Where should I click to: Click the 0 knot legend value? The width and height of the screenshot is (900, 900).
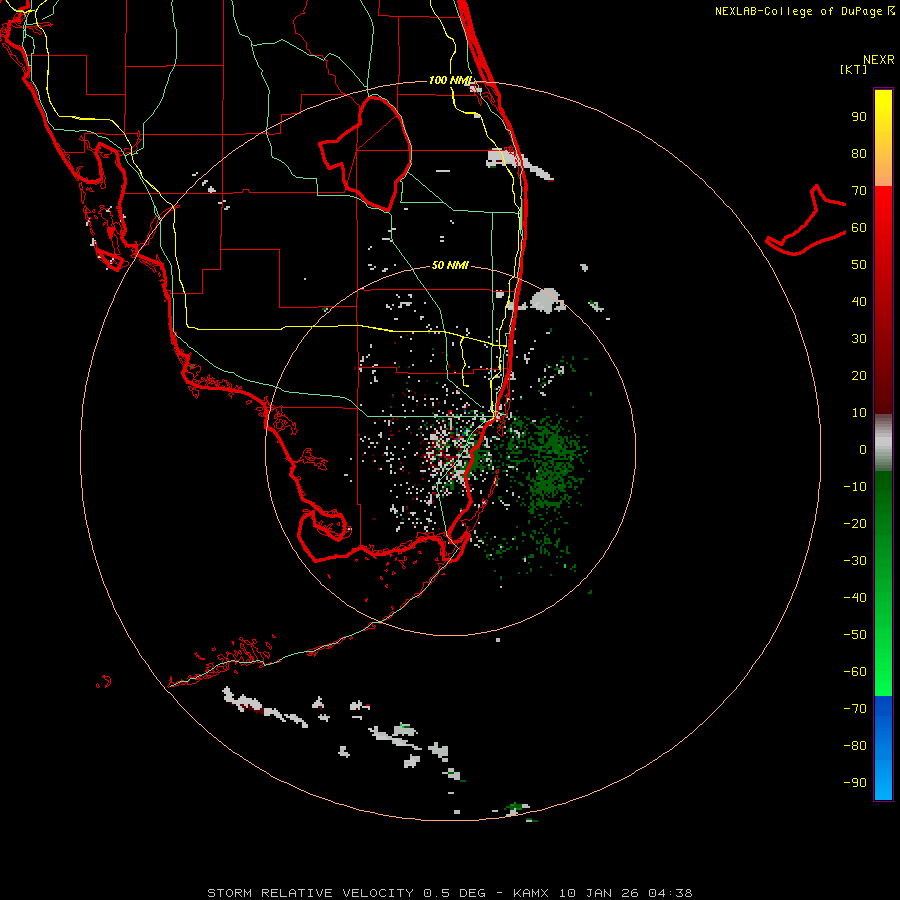click(x=863, y=449)
